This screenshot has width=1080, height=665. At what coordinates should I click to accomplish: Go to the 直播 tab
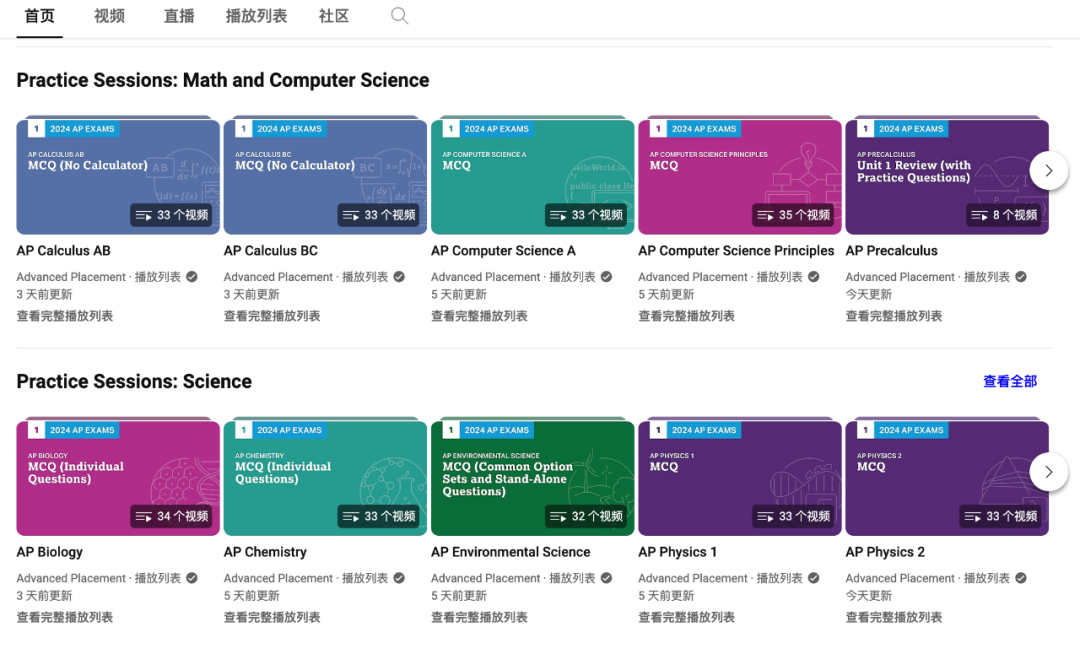click(x=179, y=16)
